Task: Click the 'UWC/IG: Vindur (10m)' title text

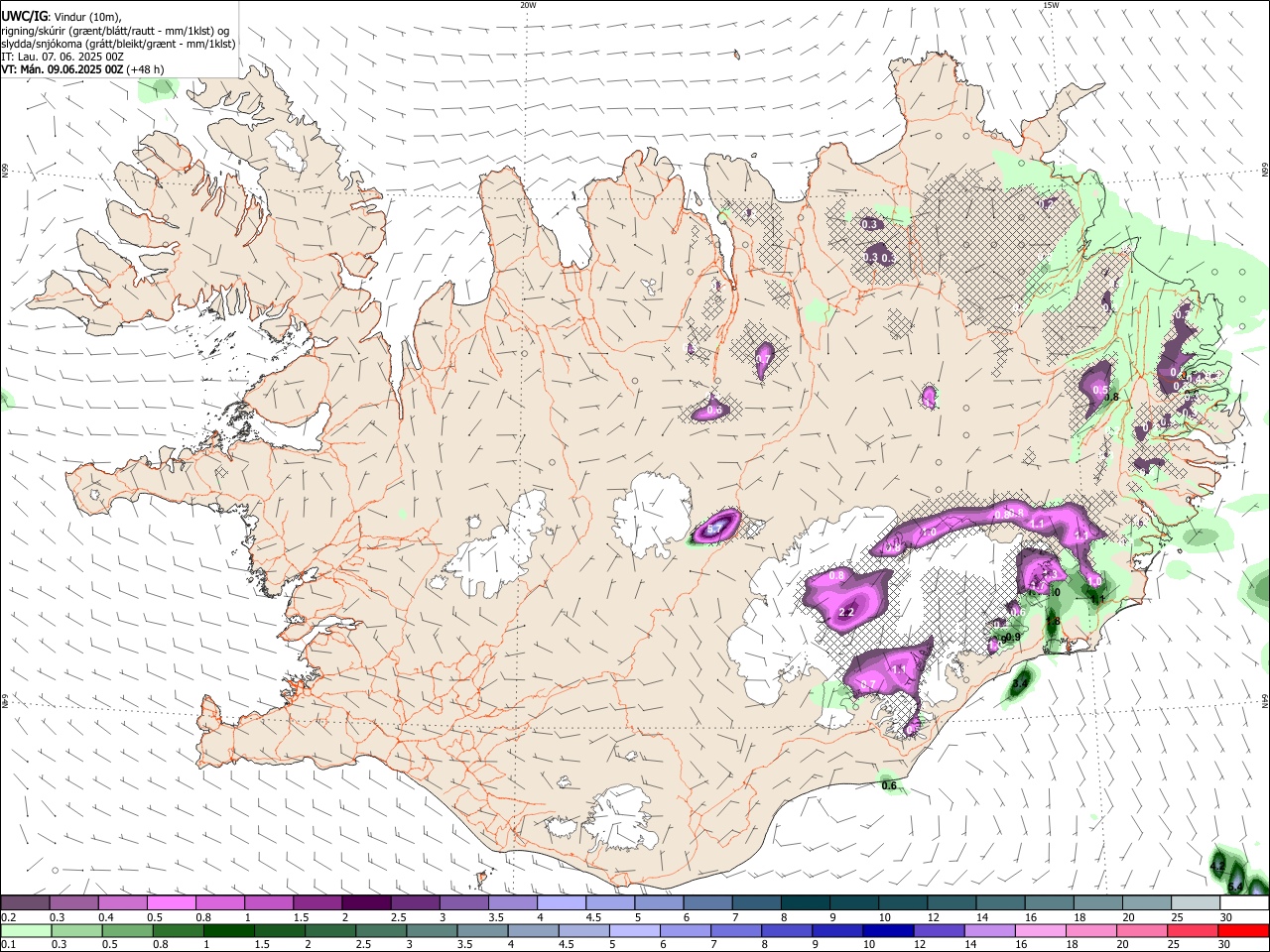Action: pos(61,17)
